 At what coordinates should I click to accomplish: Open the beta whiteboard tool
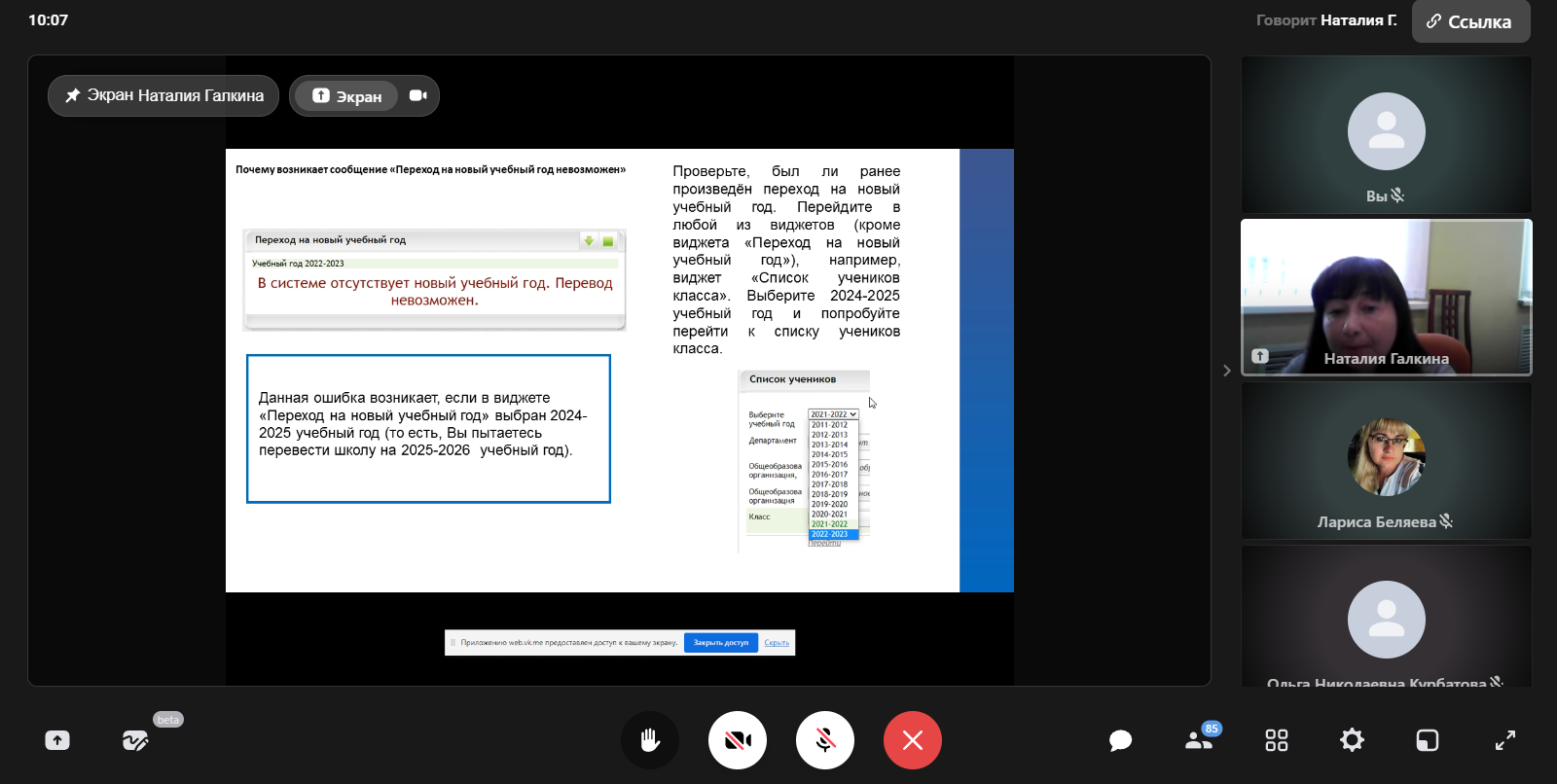pos(135,740)
